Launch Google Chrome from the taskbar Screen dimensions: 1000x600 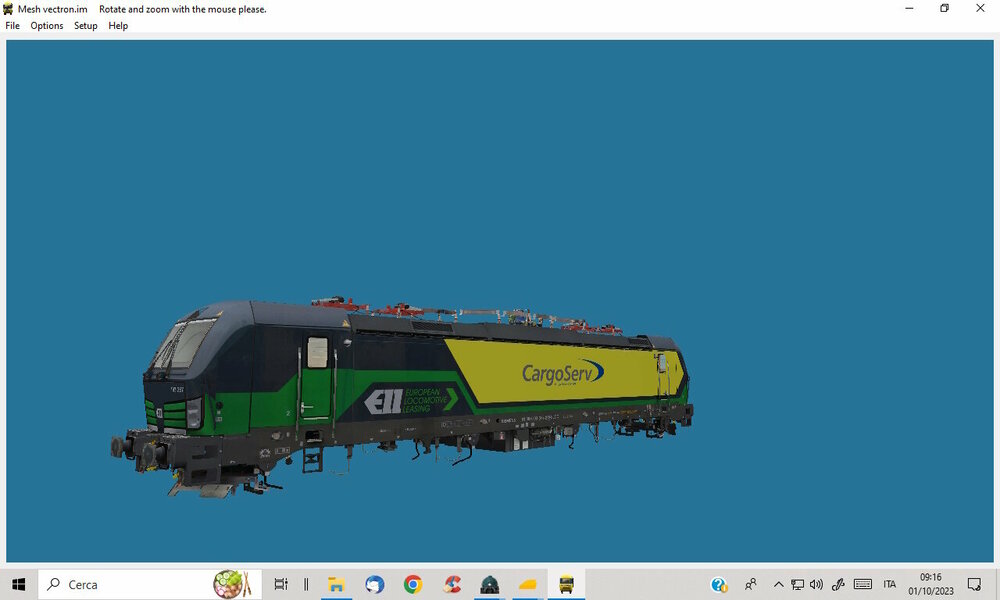pos(413,584)
